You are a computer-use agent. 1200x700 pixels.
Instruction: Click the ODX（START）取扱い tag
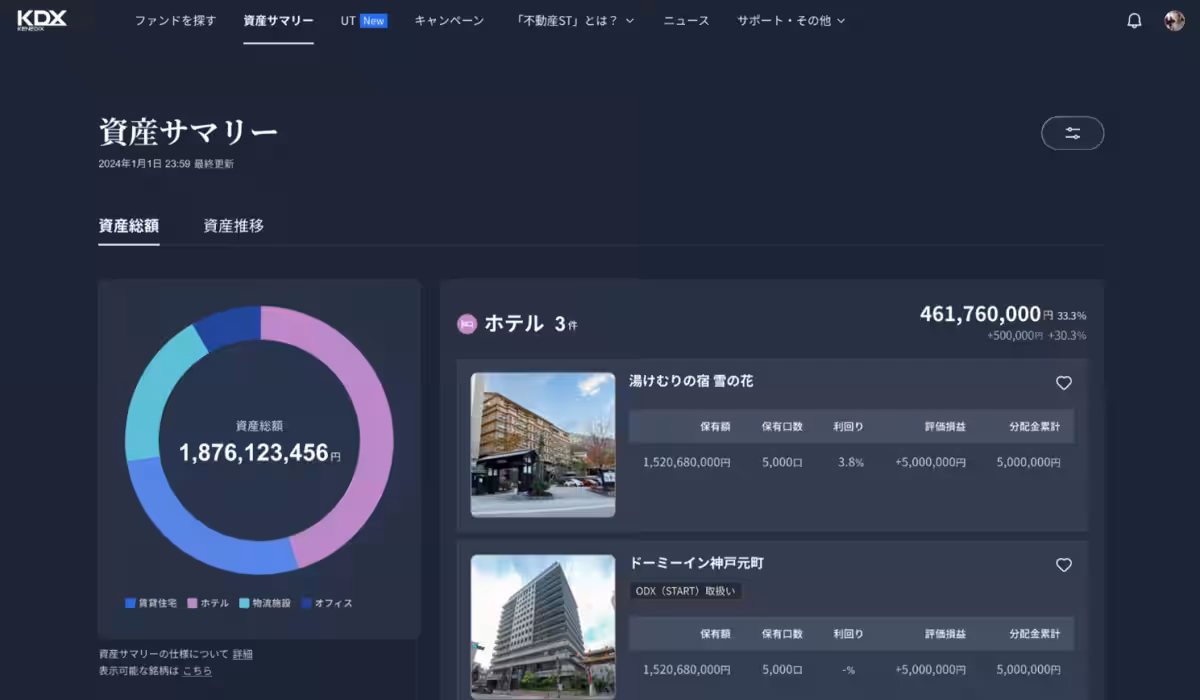point(685,591)
